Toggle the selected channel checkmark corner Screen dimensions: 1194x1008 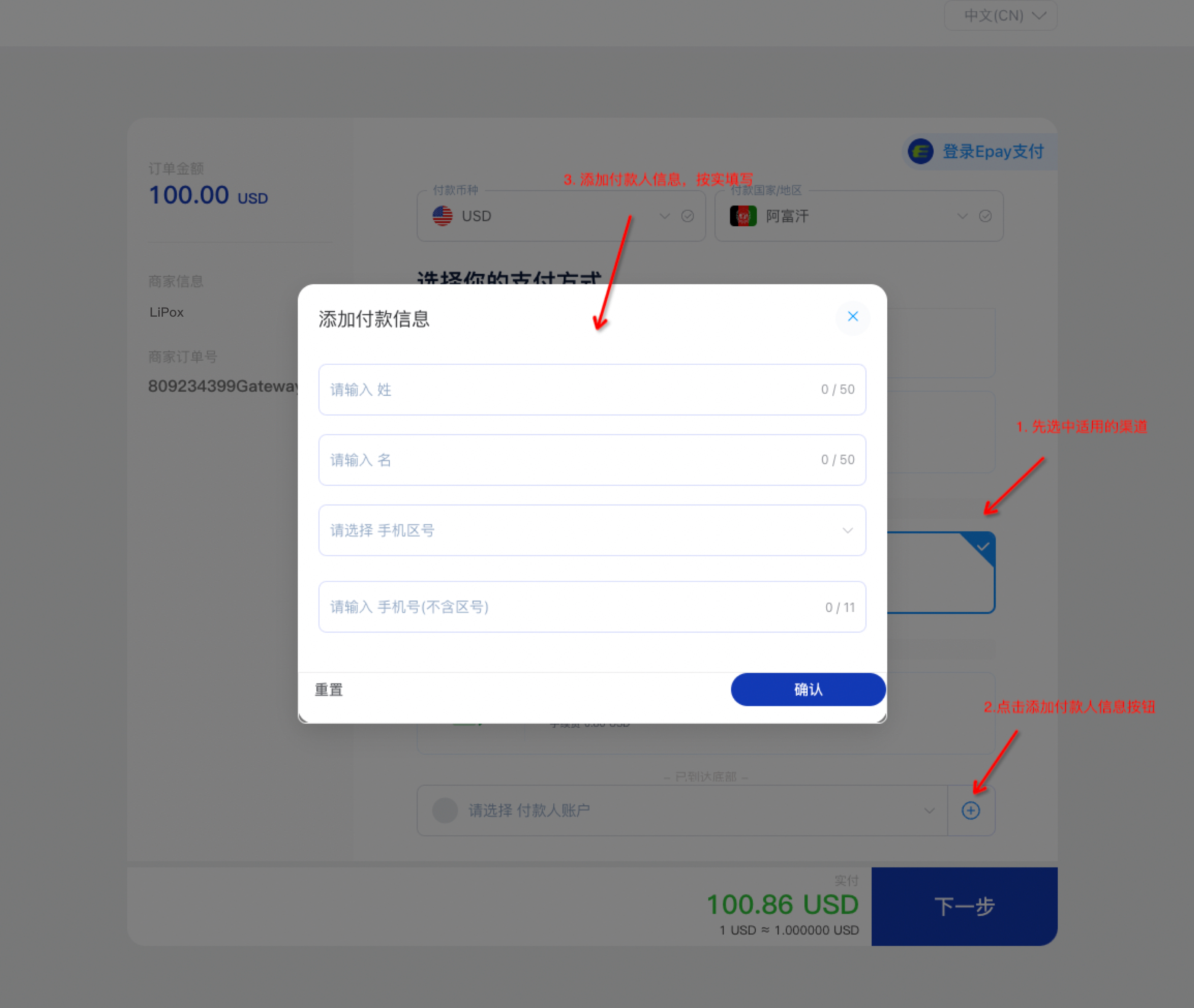981,547
